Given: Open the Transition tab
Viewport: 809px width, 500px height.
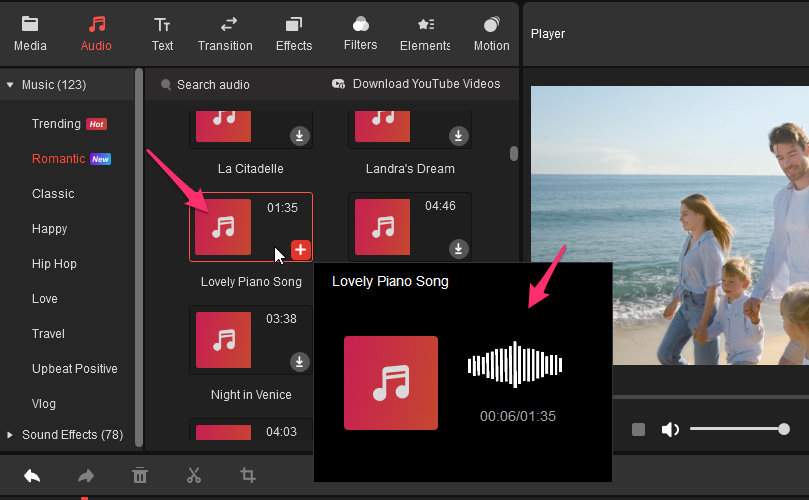Looking at the screenshot, I should coord(225,33).
